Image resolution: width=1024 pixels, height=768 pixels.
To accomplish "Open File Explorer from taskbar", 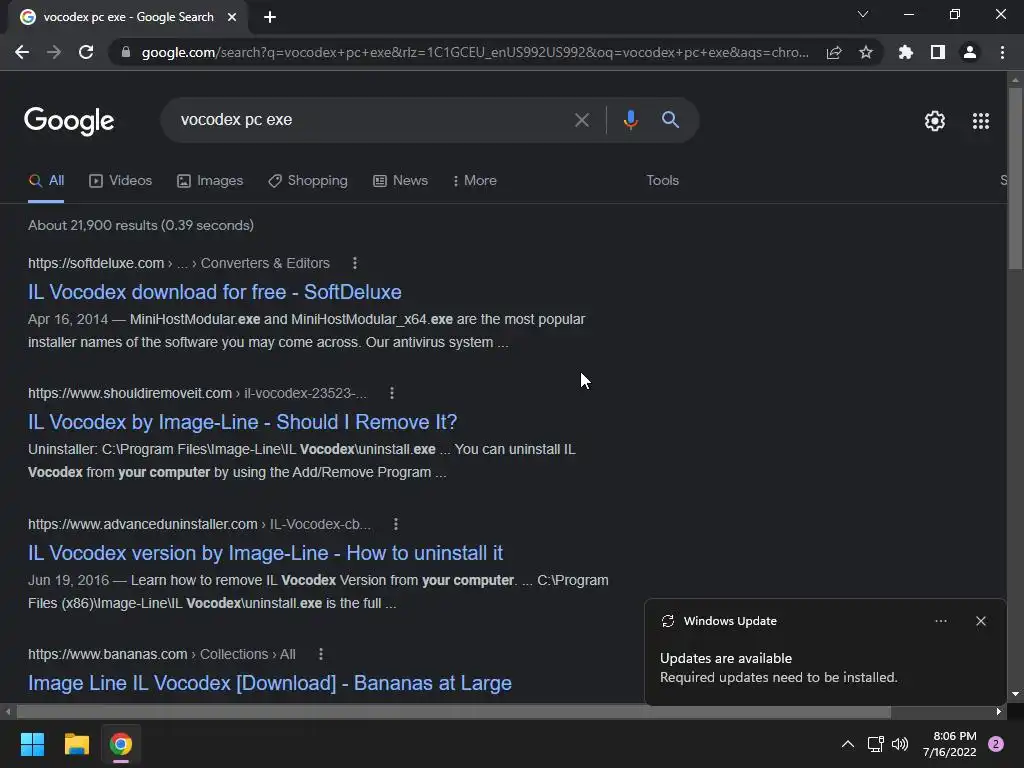I will pos(76,744).
